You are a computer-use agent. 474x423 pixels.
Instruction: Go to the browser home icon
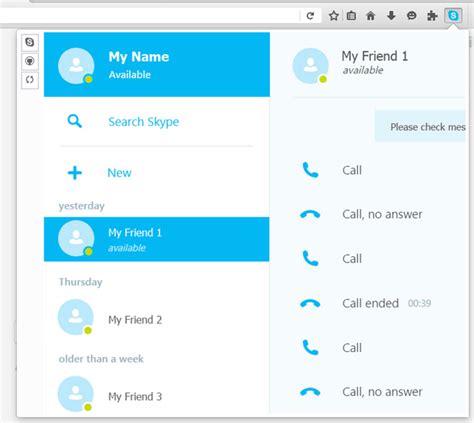click(x=371, y=15)
